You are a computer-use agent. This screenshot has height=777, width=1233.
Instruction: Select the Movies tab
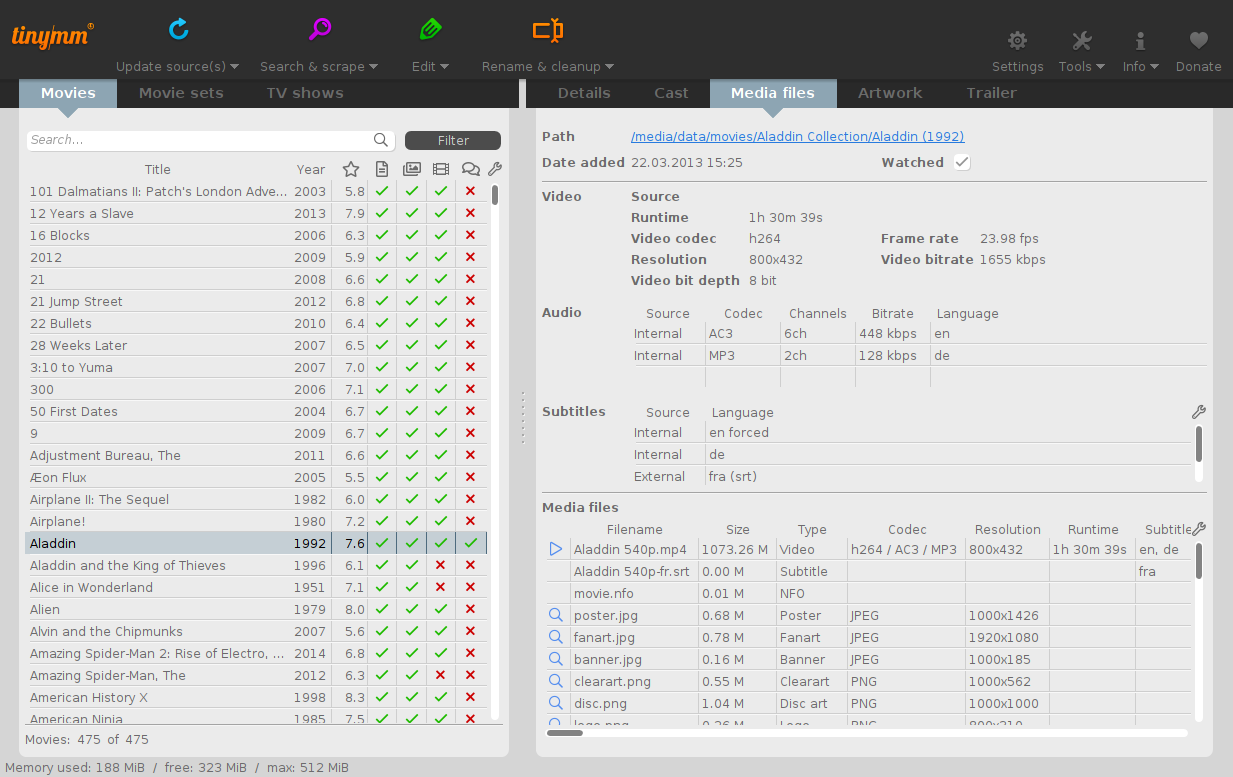click(x=68, y=93)
